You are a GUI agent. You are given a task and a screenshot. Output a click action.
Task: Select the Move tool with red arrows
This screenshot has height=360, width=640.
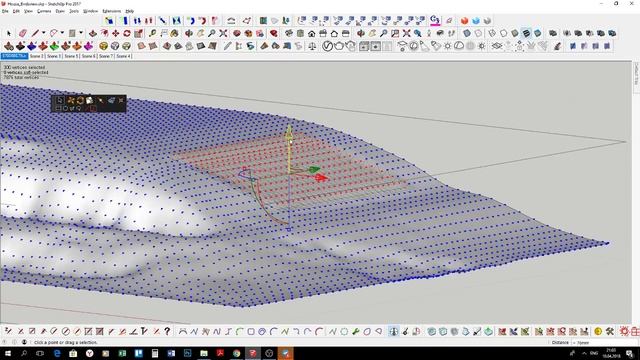[116, 33]
